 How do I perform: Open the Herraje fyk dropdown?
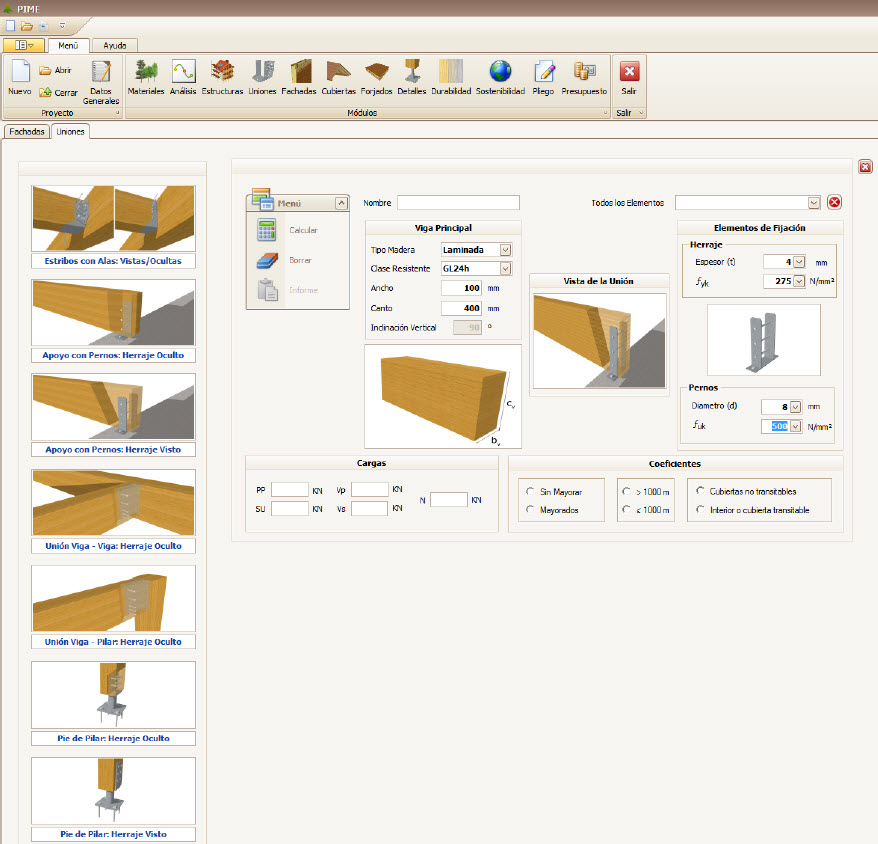799,281
